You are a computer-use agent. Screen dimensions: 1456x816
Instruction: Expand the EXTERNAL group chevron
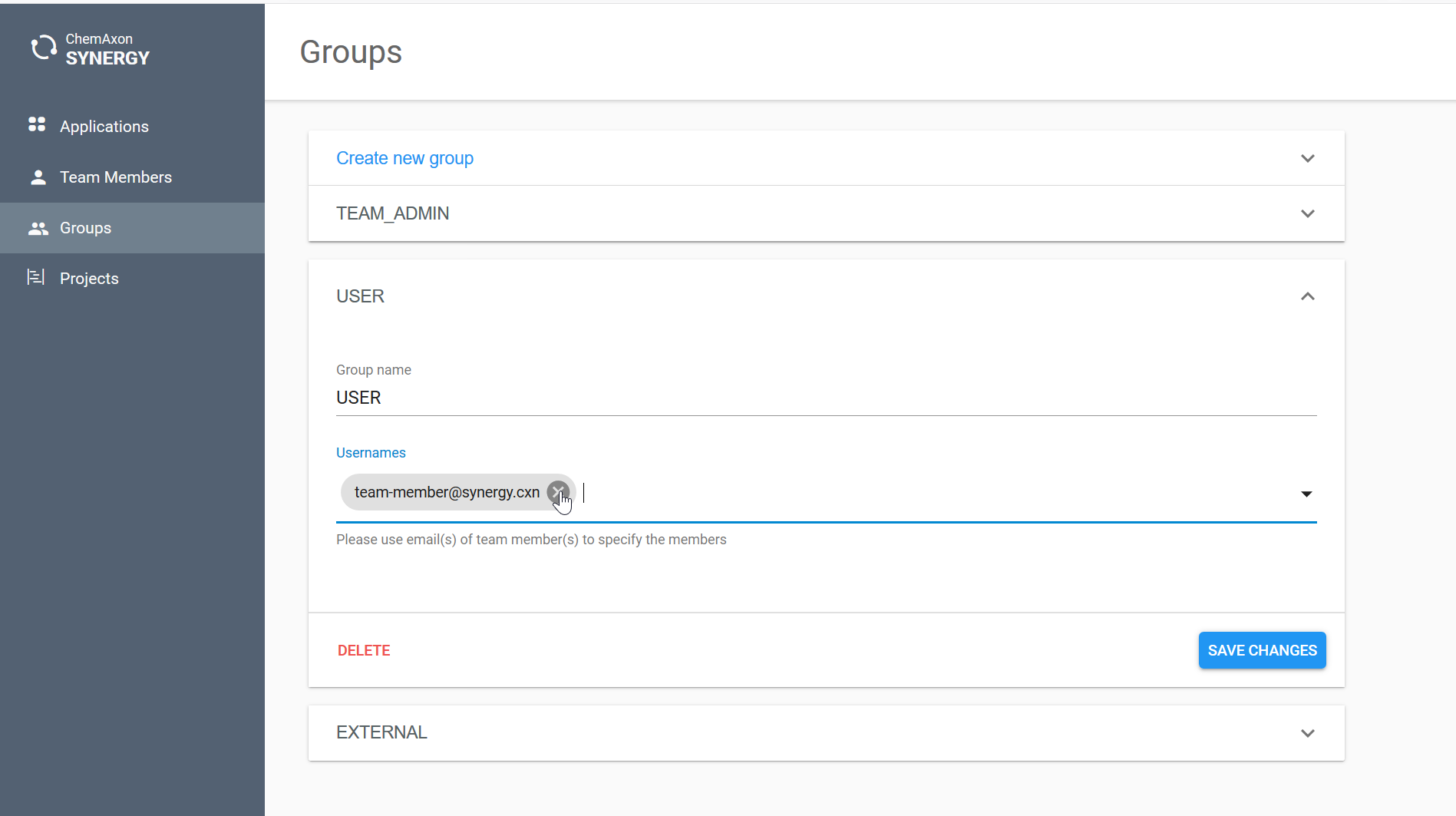pos(1307,733)
